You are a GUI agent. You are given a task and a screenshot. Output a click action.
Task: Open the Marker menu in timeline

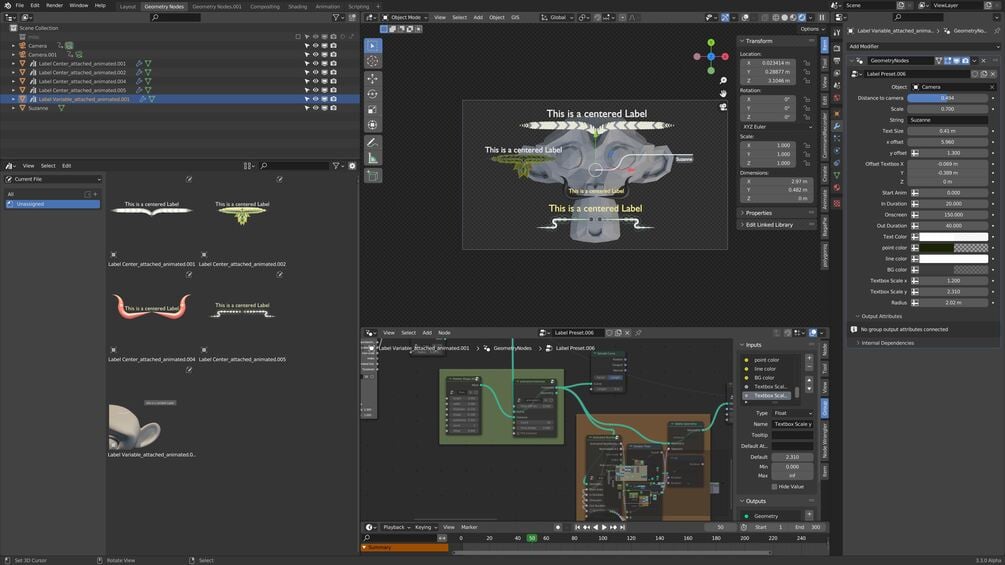point(469,527)
